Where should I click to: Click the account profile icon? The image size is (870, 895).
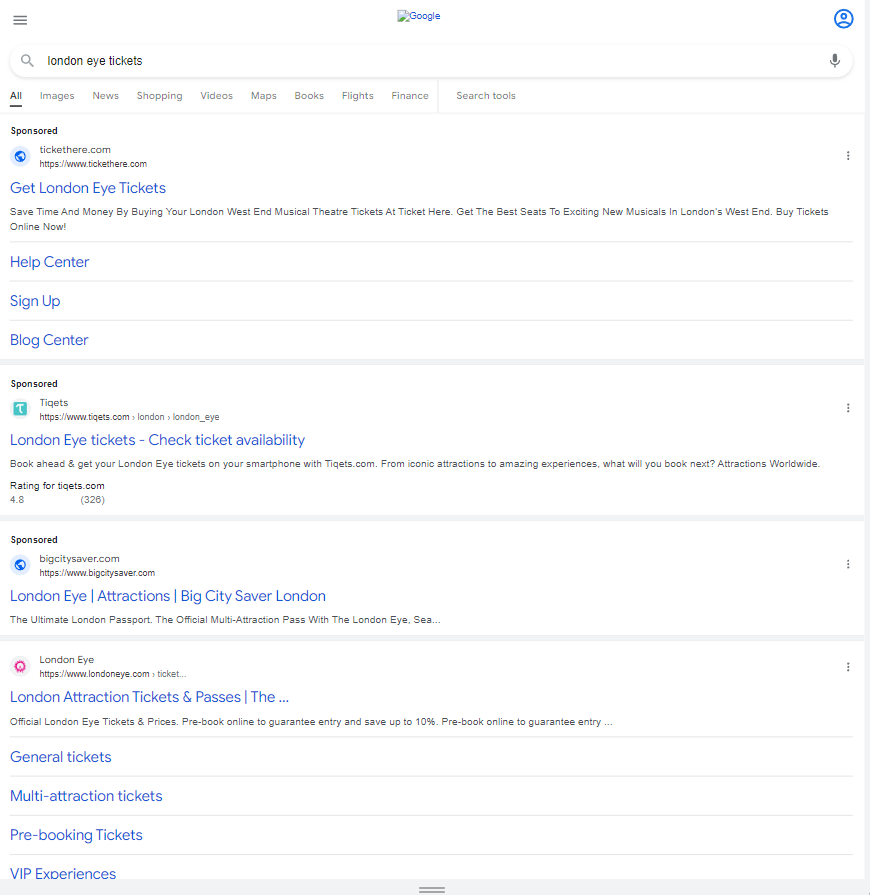[843, 19]
